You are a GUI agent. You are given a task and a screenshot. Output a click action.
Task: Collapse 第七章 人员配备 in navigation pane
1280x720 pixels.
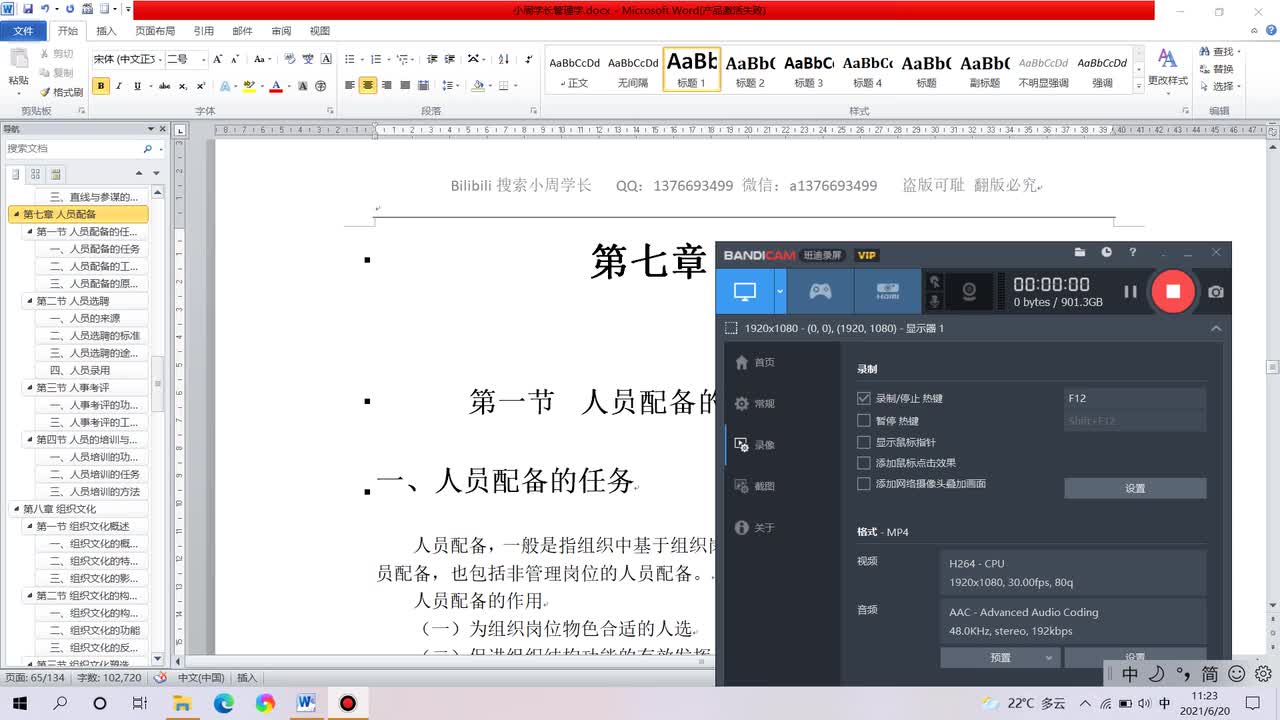pyautogui.click(x=16, y=214)
